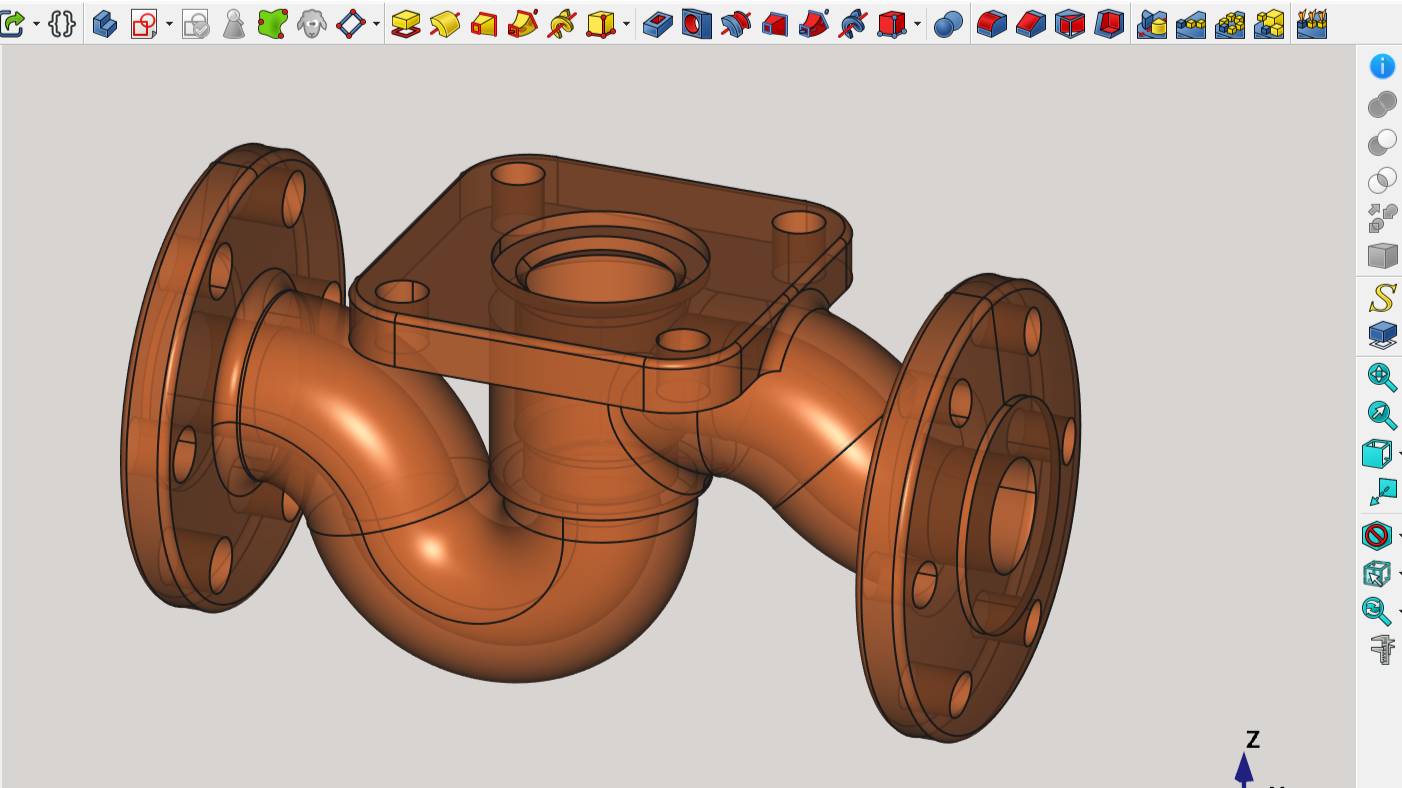Click the red prohibition circle icon
Viewport: 1402px width, 788px height.
(1377, 535)
